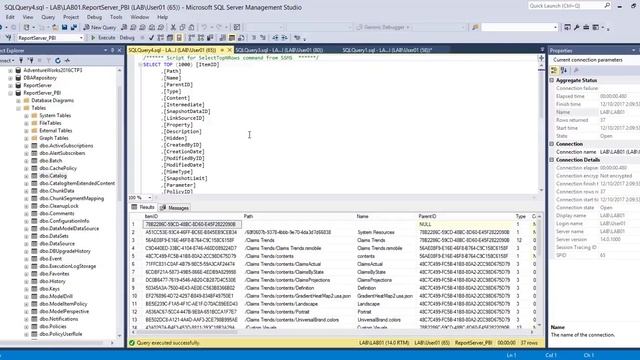Image resolution: width=640 pixels, height=360 pixels.
Task: Open the ReportServer_PBI database dropdown
Action: pos(81,38)
